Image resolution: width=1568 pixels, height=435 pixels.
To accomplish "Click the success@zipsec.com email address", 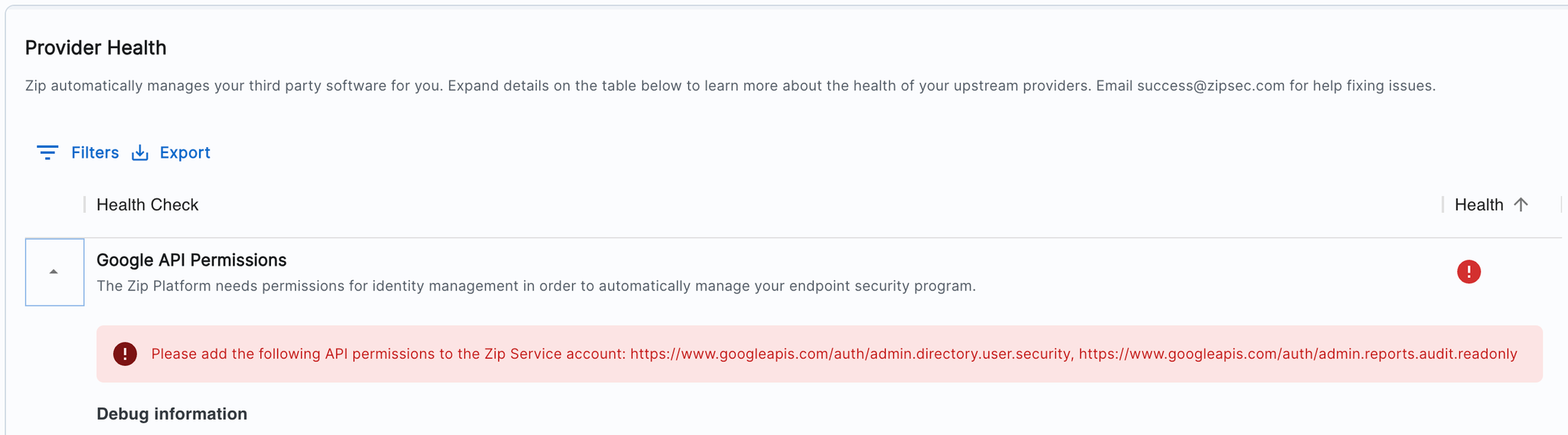I will [1210, 86].
